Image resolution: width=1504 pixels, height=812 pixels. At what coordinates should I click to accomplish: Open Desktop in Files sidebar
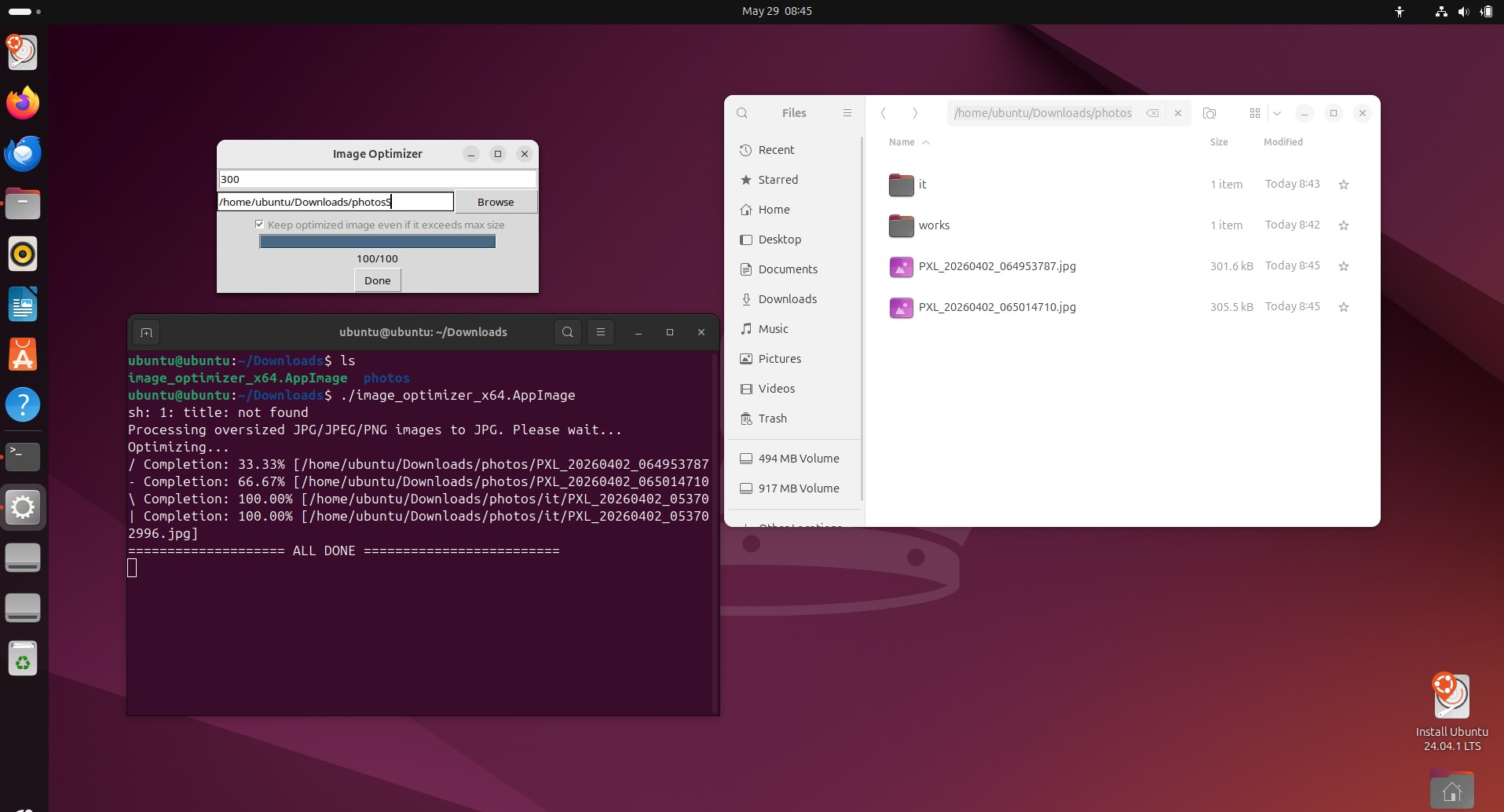(795, 240)
